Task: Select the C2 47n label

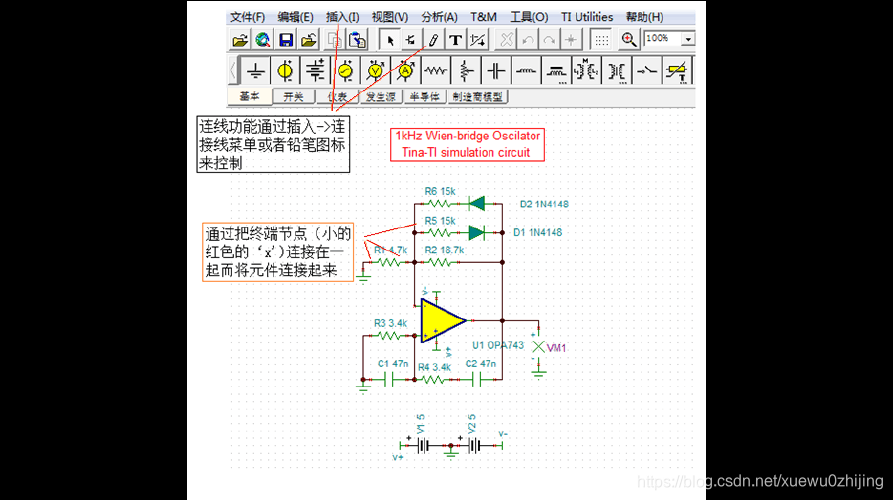Action: click(481, 363)
